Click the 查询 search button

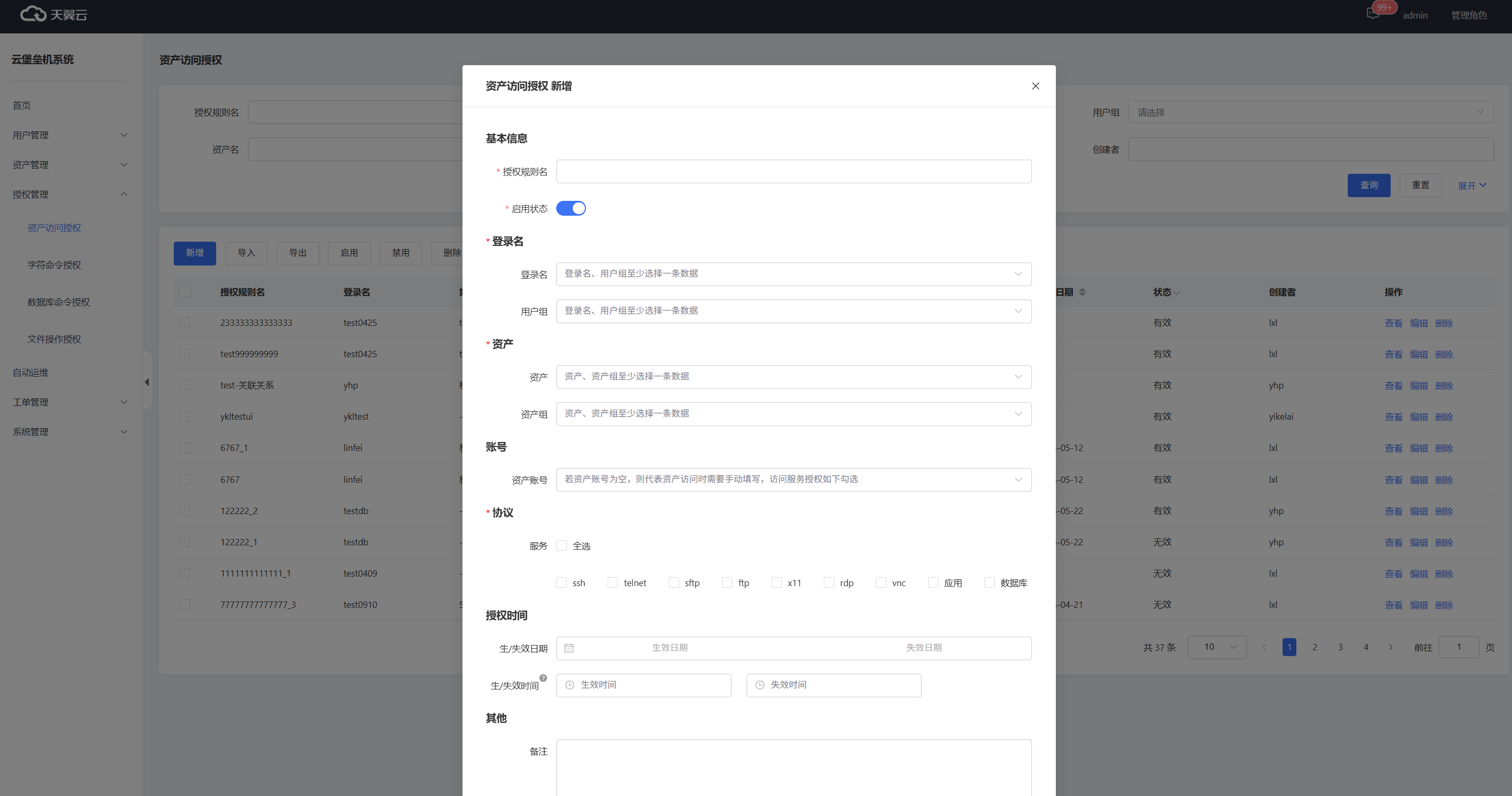point(1368,185)
